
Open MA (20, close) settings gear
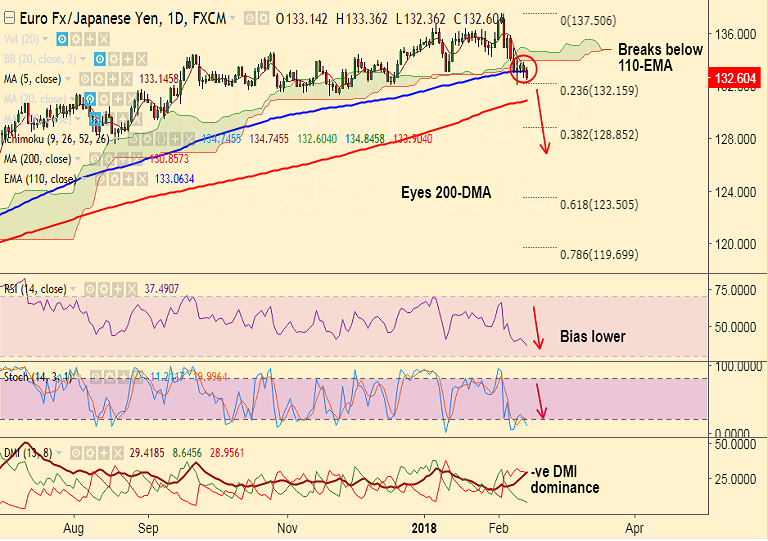103,99
